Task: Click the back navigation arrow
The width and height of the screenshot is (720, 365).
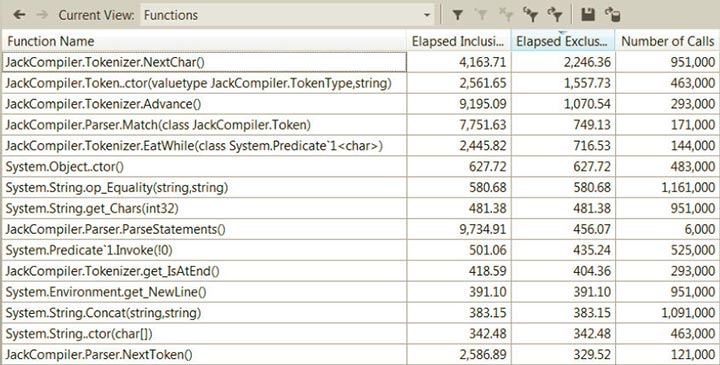Action: click(19, 15)
